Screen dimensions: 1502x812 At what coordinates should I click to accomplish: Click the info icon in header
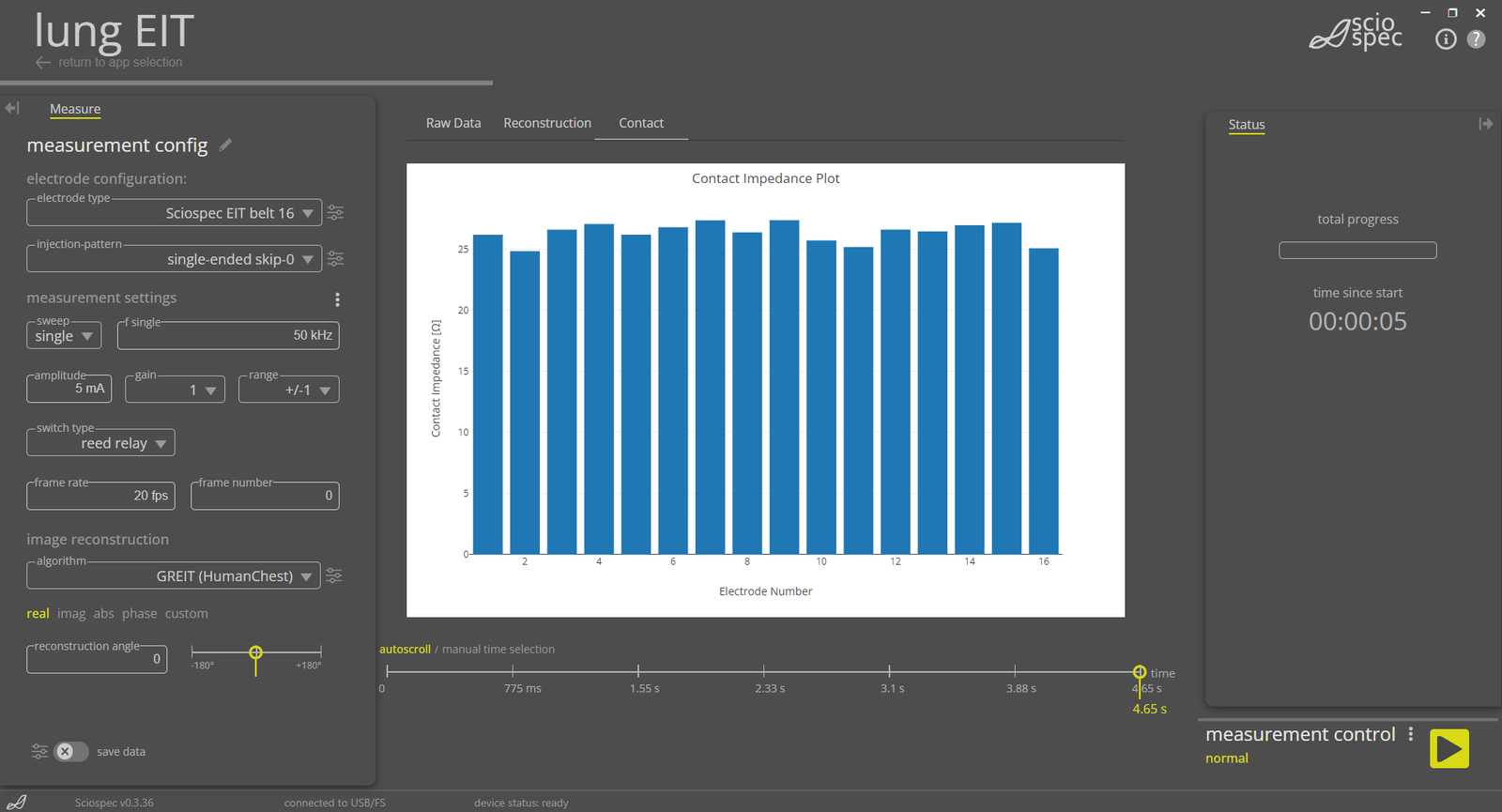(1446, 39)
